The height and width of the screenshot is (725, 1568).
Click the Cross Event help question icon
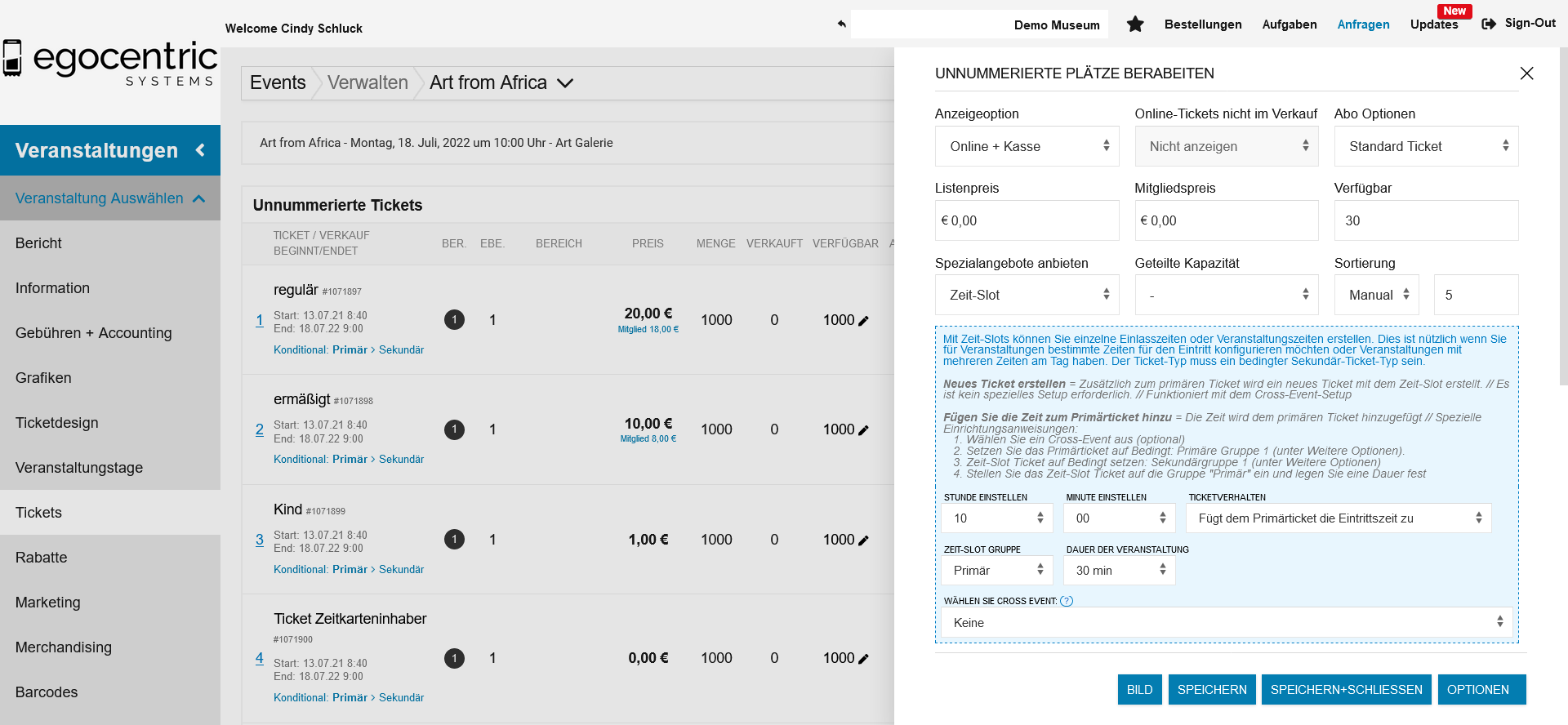(1066, 601)
